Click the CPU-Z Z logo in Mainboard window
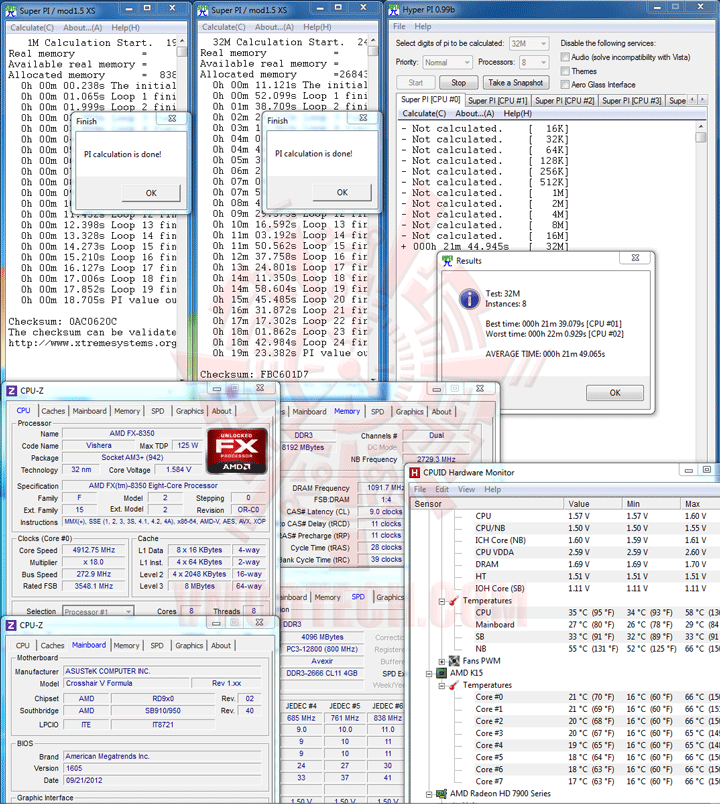This screenshot has width=720, height=804. 11,625
